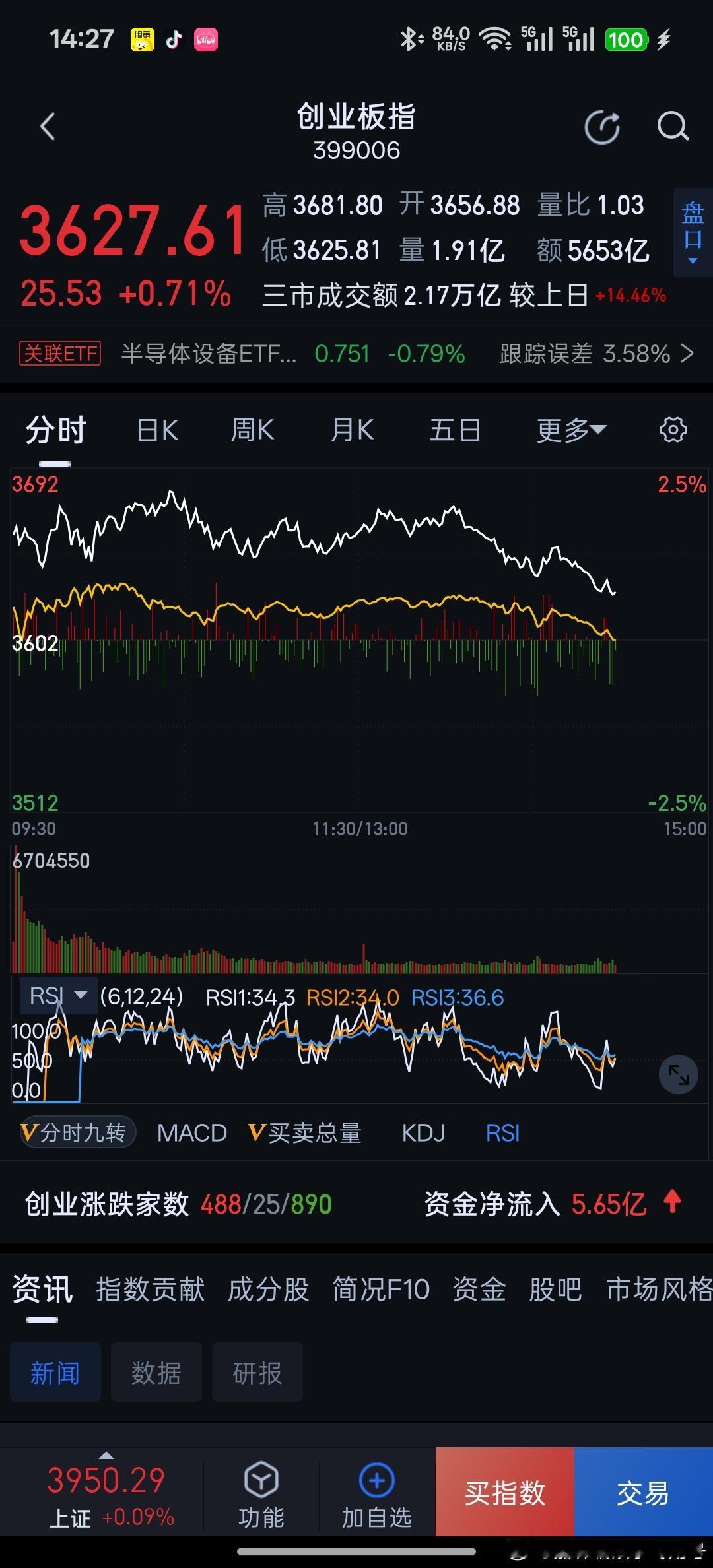
Task: Tap 创业涨跌家数 488/25/890 row
Action: (x=178, y=1204)
